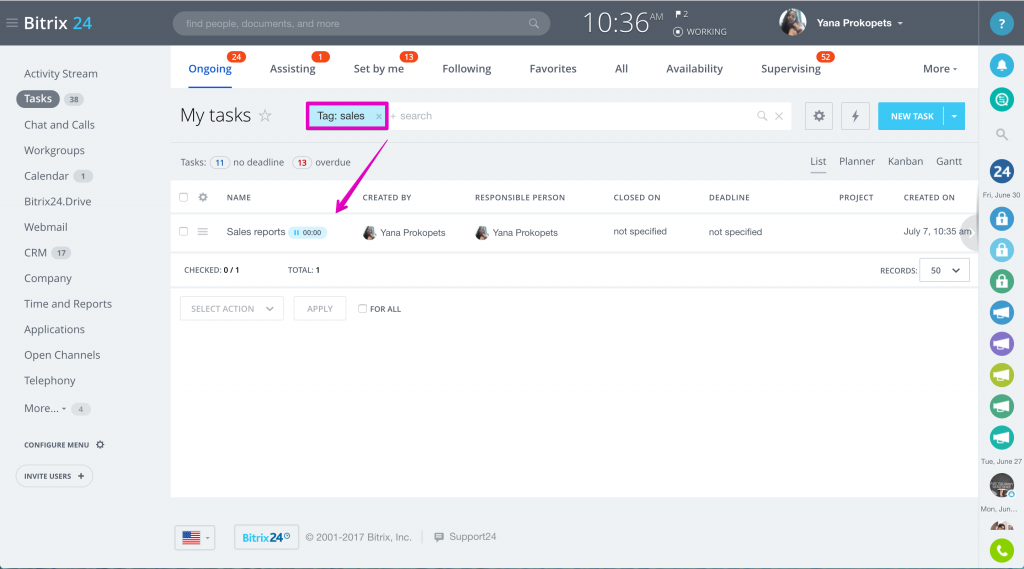Switch to Kanban view
The height and width of the screenshot is (569, 1024).
pos(905,161)
